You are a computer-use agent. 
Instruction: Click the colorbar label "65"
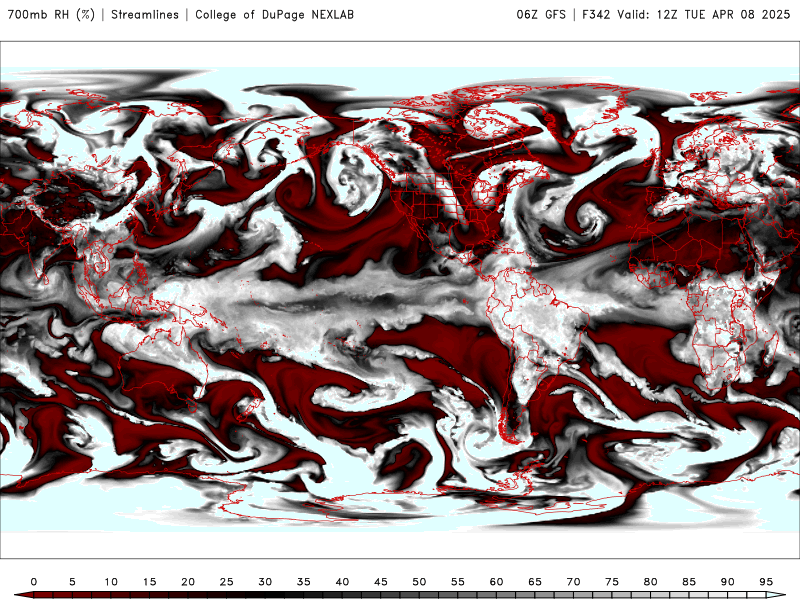point(535,582)
